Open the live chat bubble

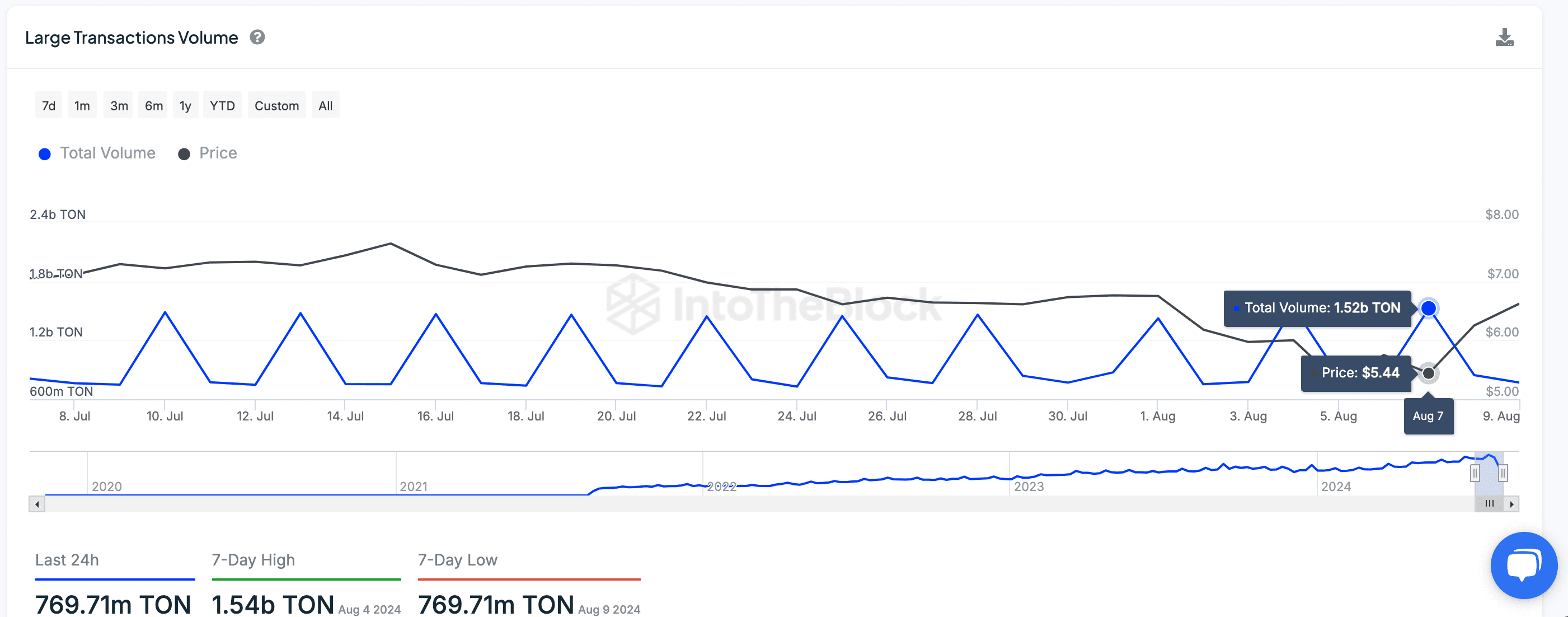click(x=1523, y=564)
